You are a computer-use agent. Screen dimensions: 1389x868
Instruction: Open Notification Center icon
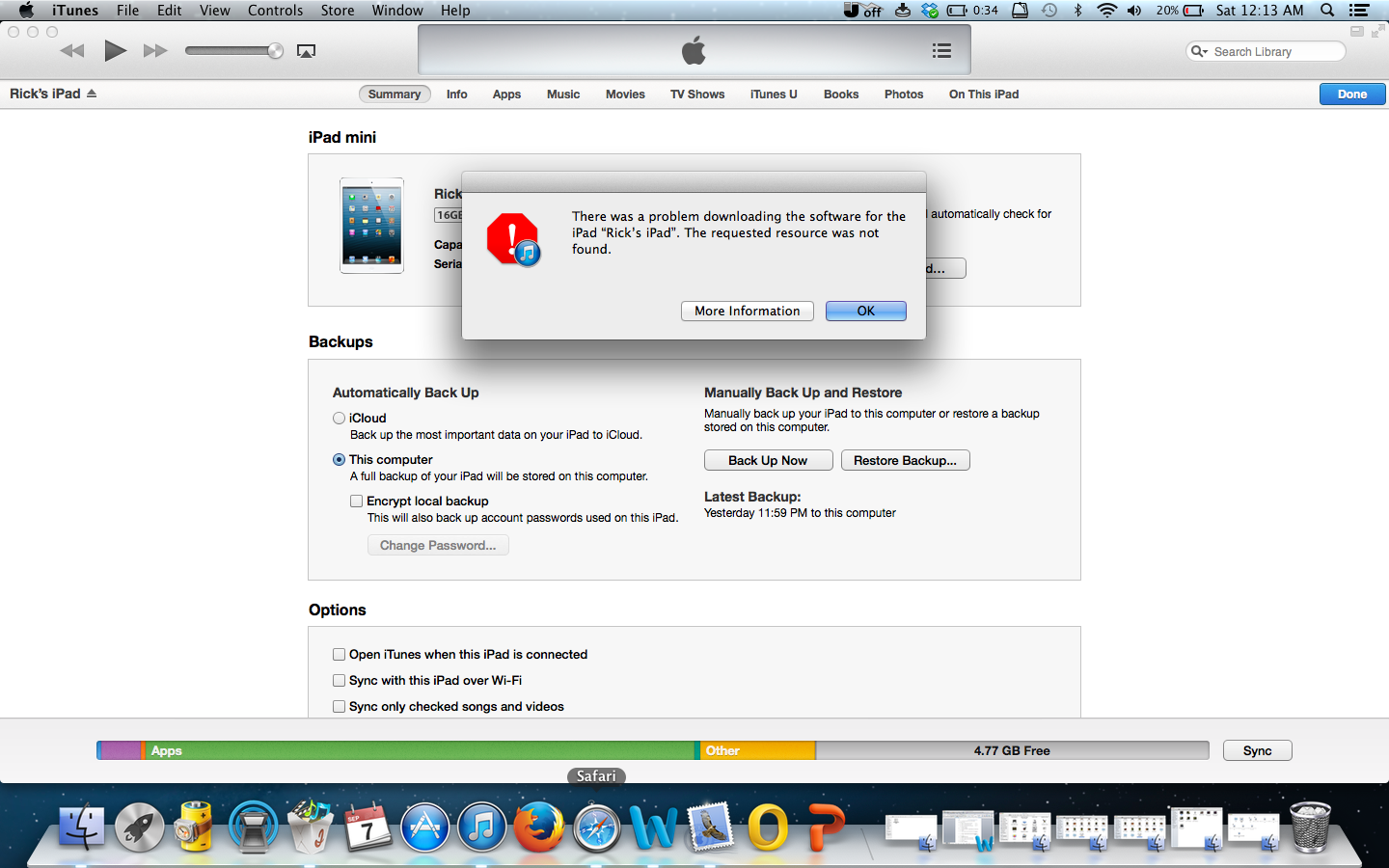tap(1359, 11)
